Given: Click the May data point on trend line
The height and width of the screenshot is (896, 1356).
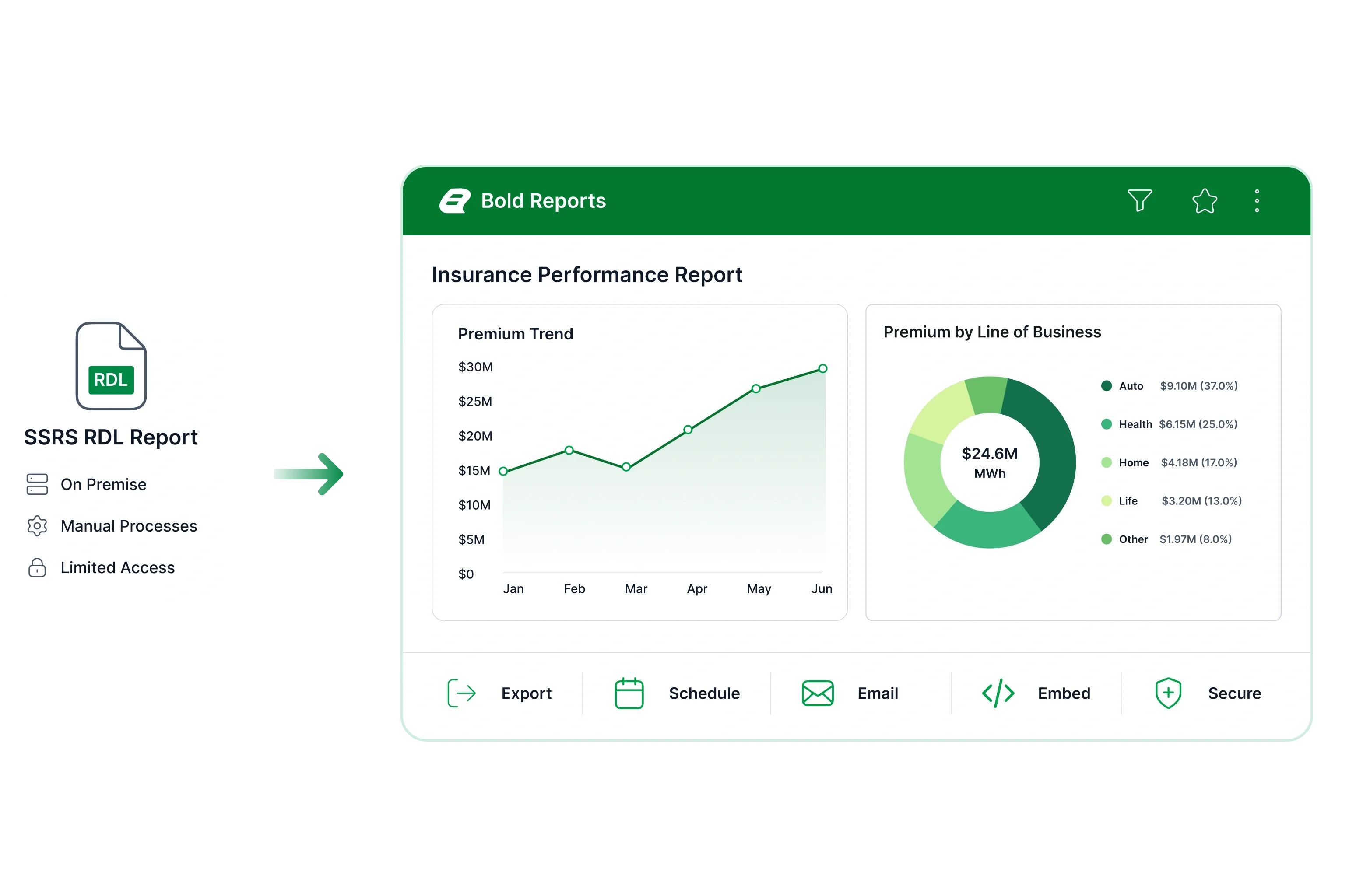Looking at the screenshot, I should click(x=756, y=388).
